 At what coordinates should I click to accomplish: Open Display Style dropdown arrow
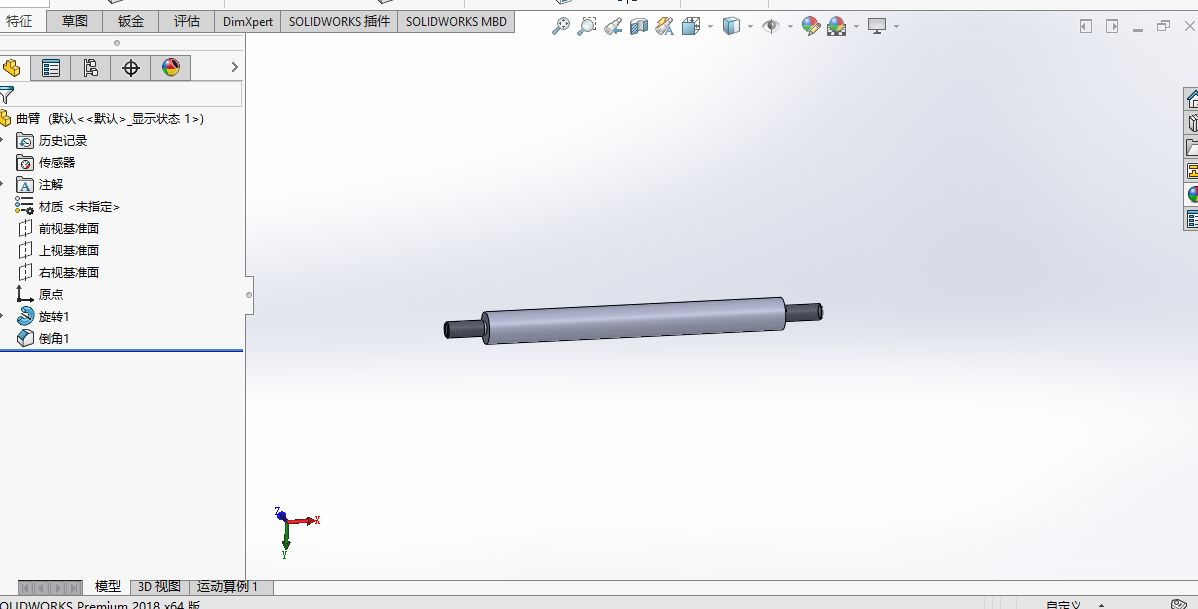[x=750, y=27]
